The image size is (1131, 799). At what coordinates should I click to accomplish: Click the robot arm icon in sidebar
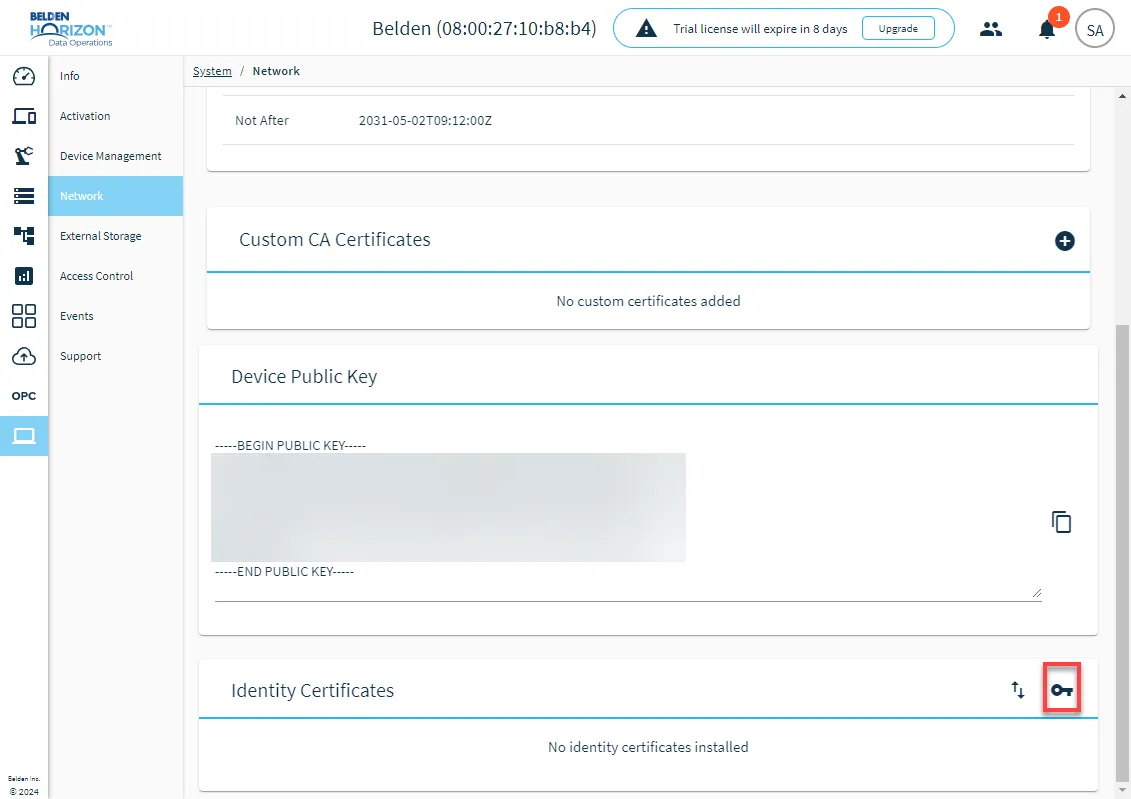click(24, 156)
